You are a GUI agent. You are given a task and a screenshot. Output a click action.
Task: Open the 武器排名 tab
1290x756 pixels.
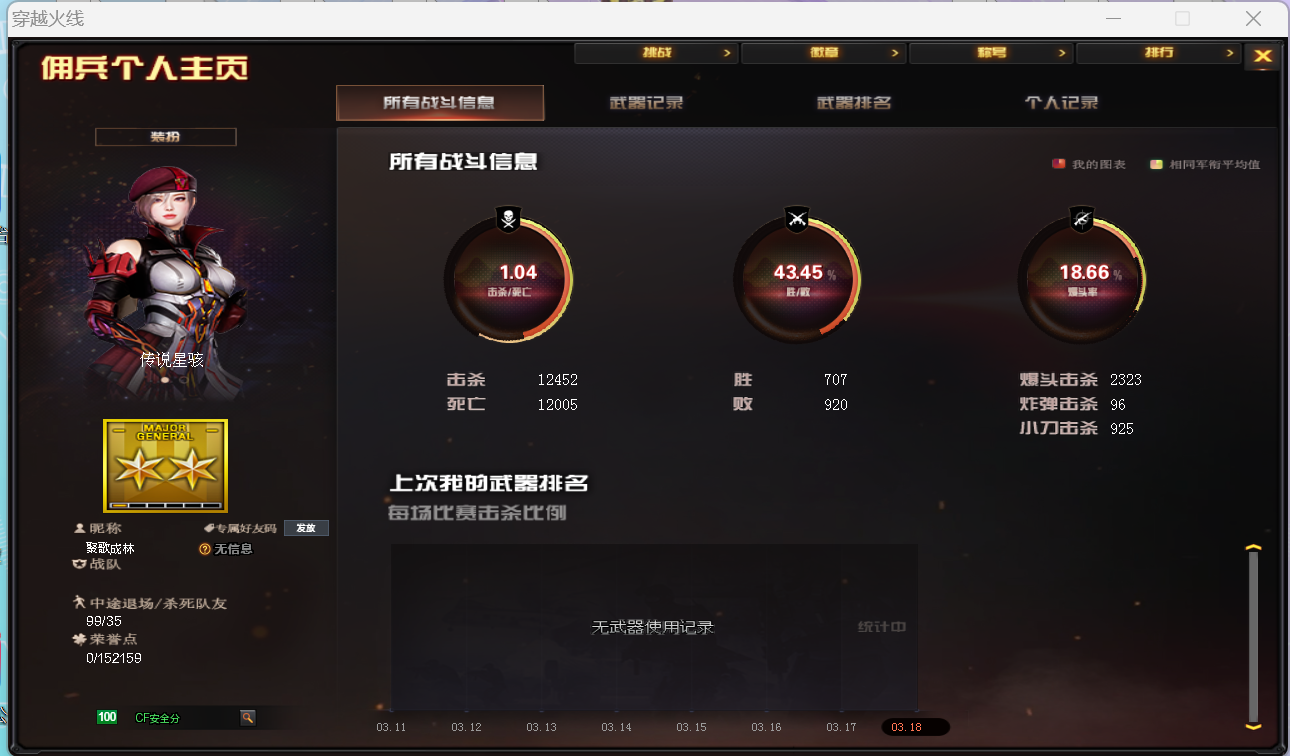(x=854, y=103)
